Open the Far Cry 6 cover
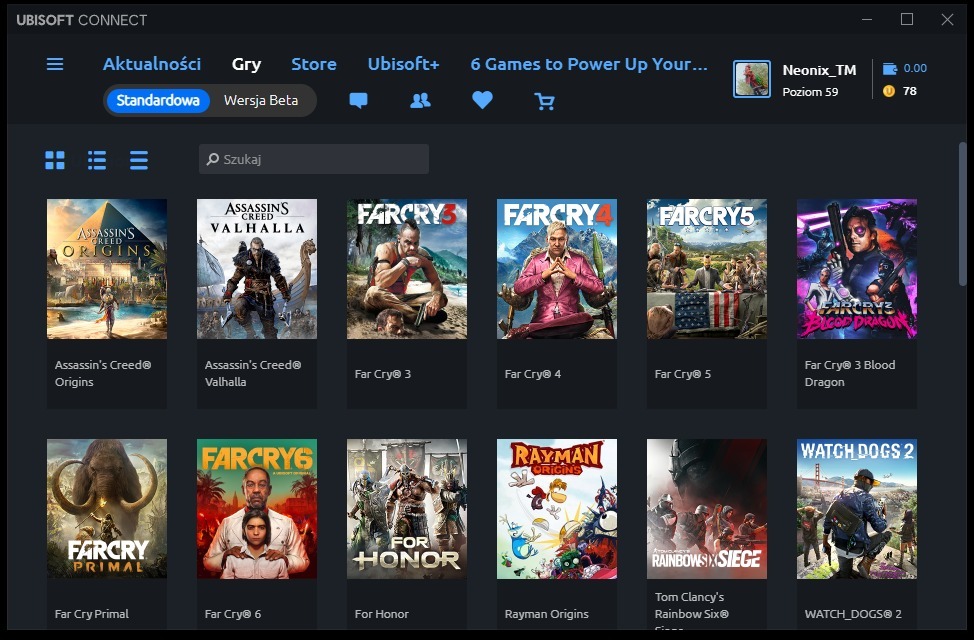 click(257, 509)
